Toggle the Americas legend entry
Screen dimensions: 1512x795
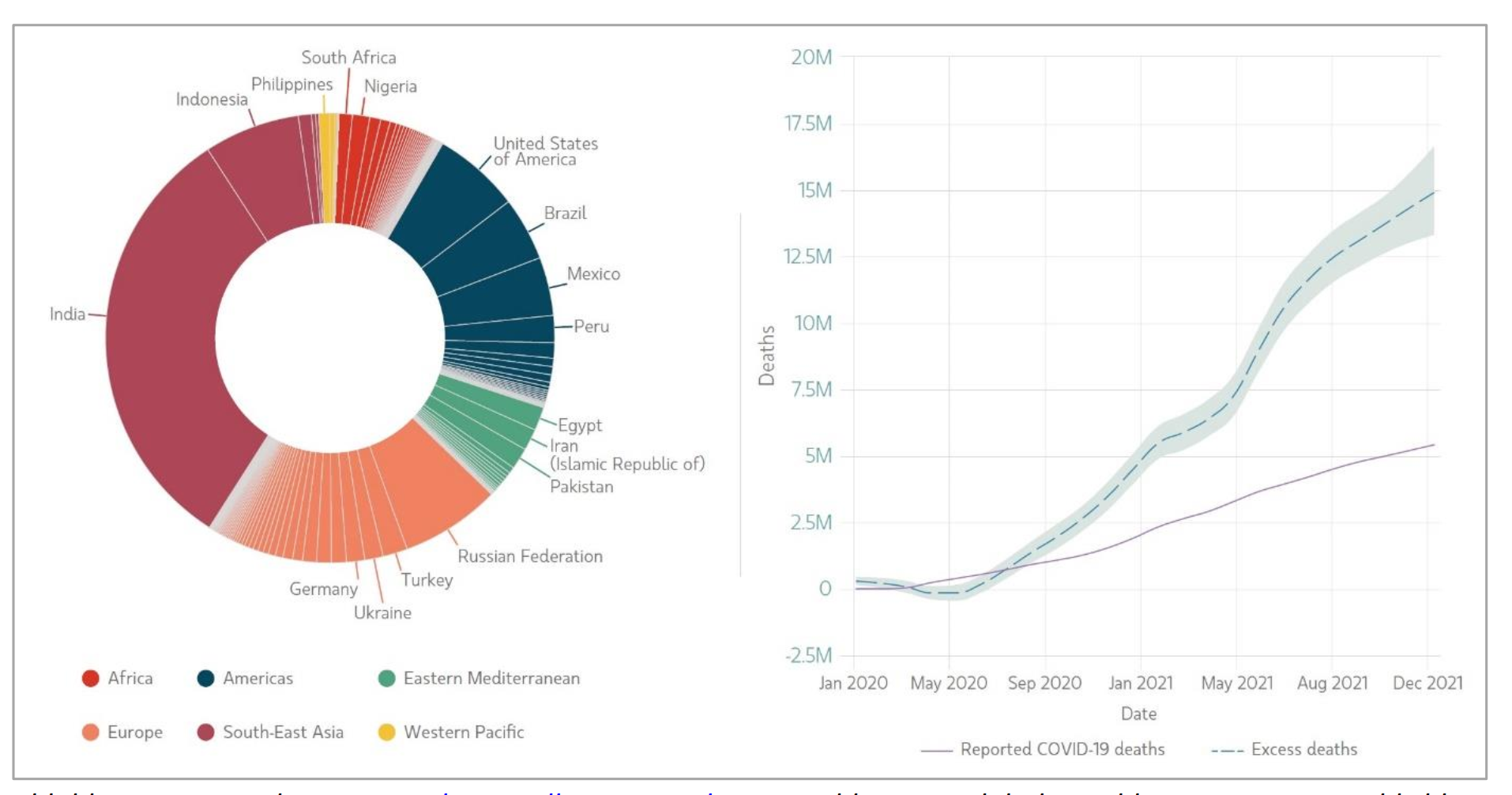(x=207, y=677)
